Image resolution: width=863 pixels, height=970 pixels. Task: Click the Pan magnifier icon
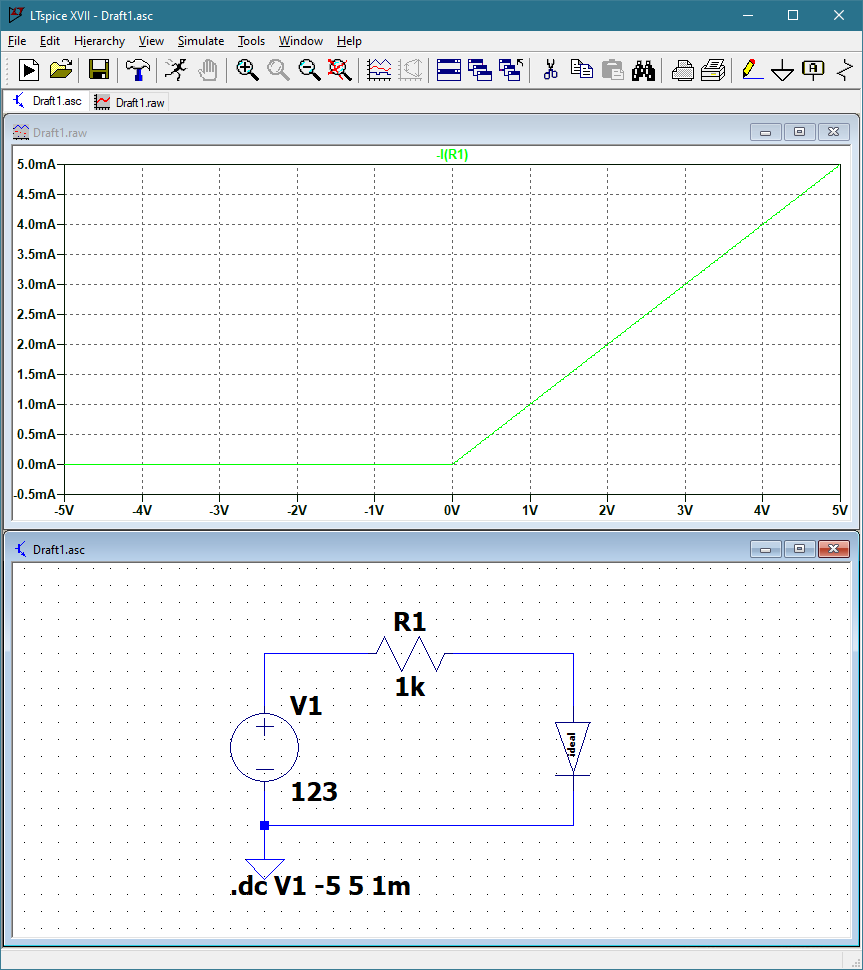[278, 70]
